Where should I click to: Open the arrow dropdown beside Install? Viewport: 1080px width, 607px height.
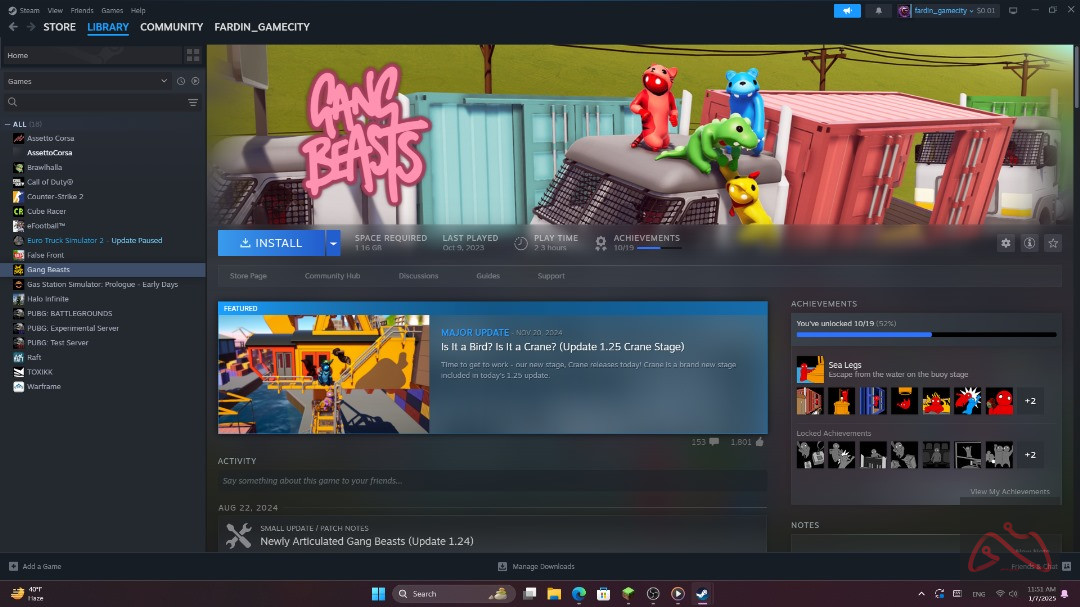(x=333, y=243)
